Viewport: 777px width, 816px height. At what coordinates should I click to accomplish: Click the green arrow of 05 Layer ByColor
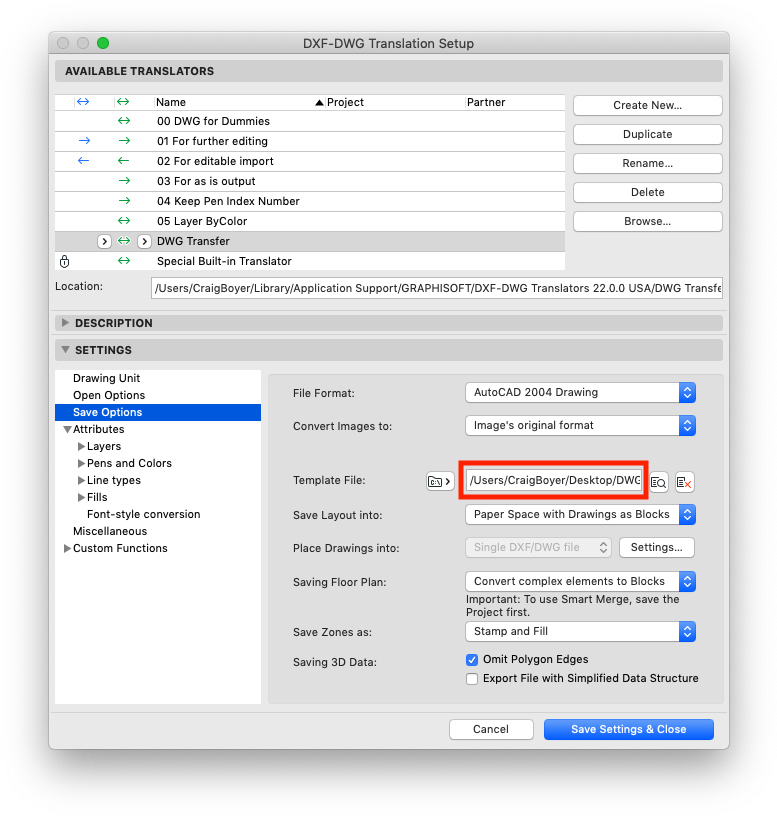point(124,221)
